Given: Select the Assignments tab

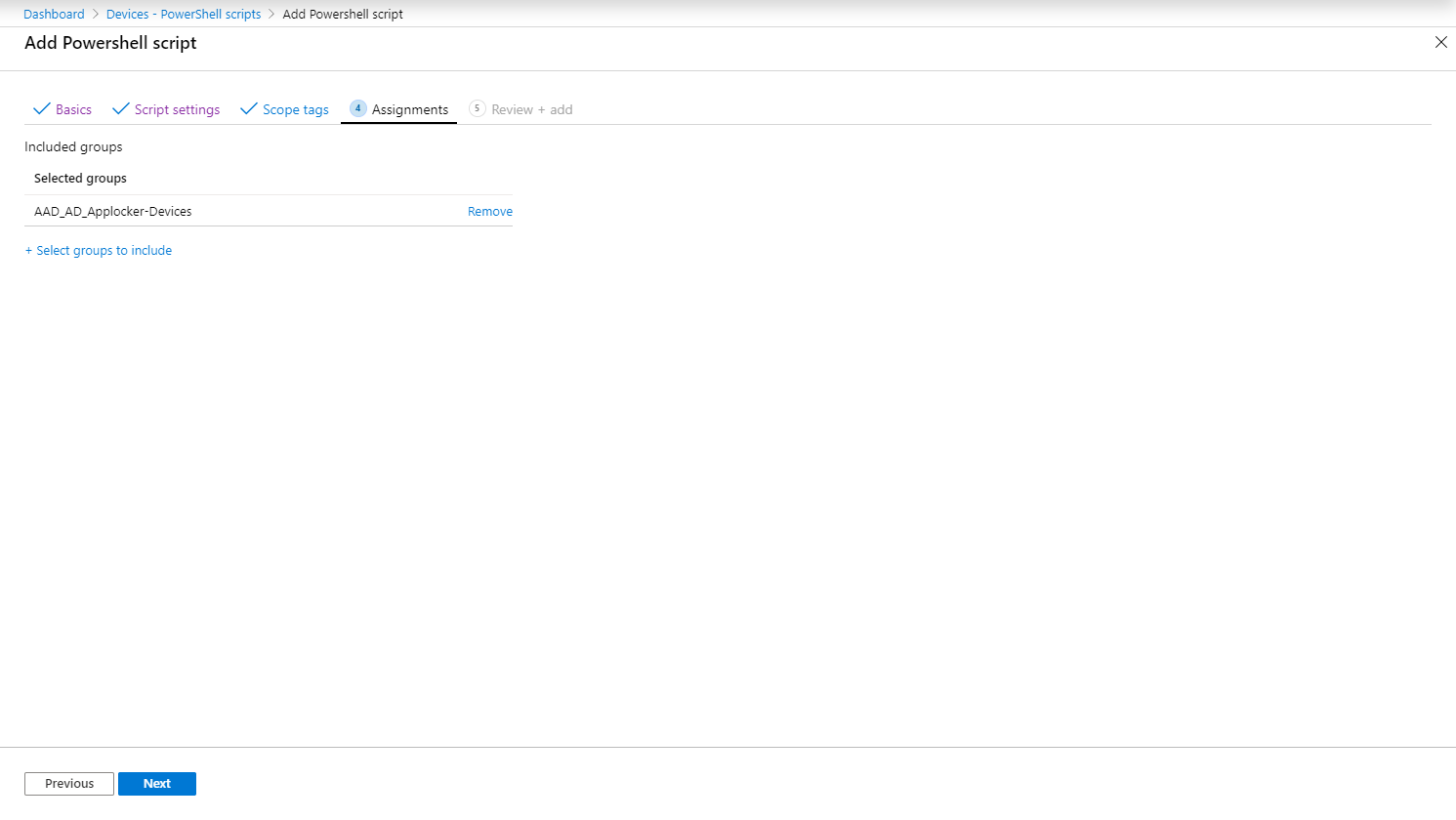Looking at the screenshot, I should (x=398, y=109).
